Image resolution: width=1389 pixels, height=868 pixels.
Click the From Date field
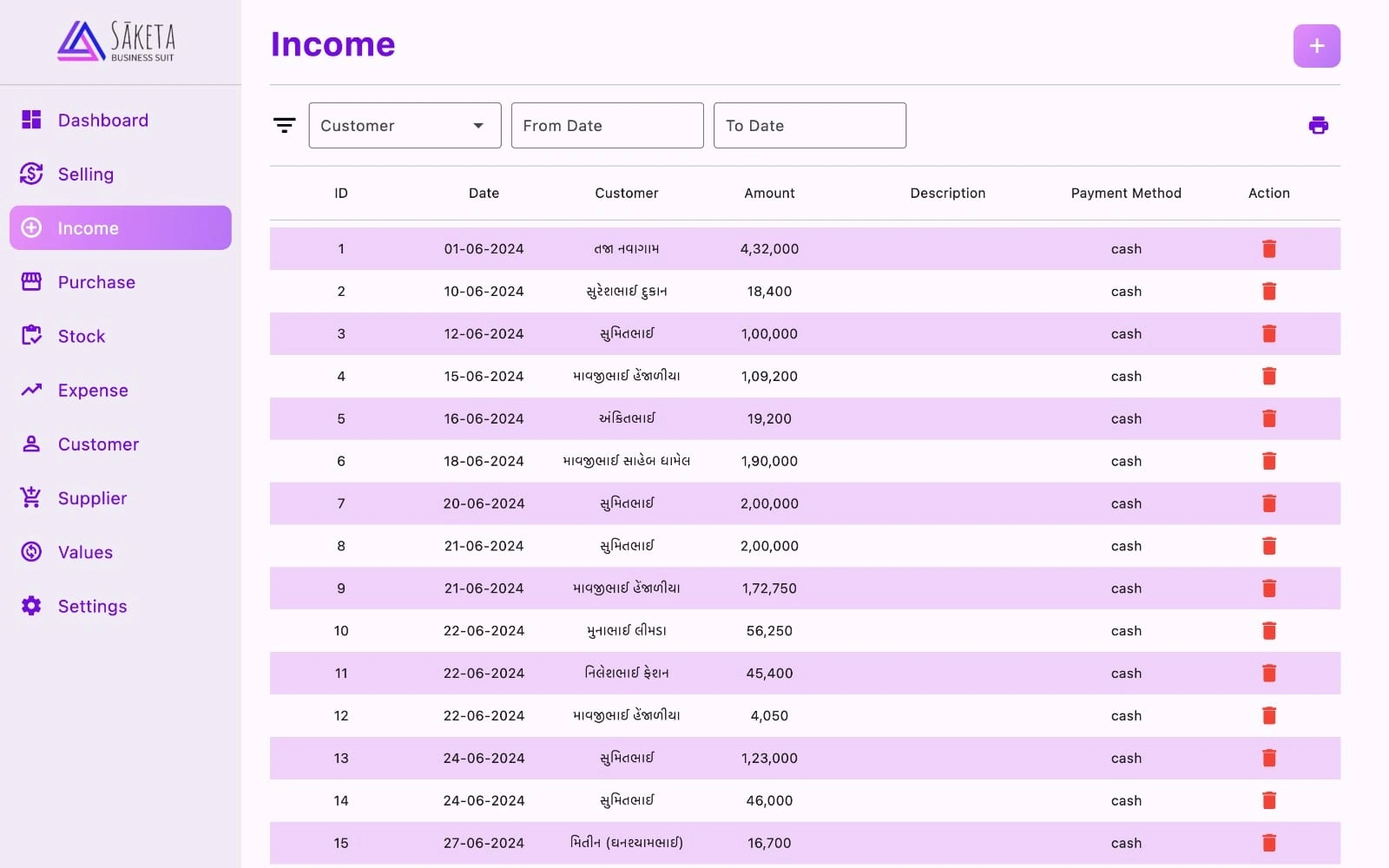coord(607,125)
